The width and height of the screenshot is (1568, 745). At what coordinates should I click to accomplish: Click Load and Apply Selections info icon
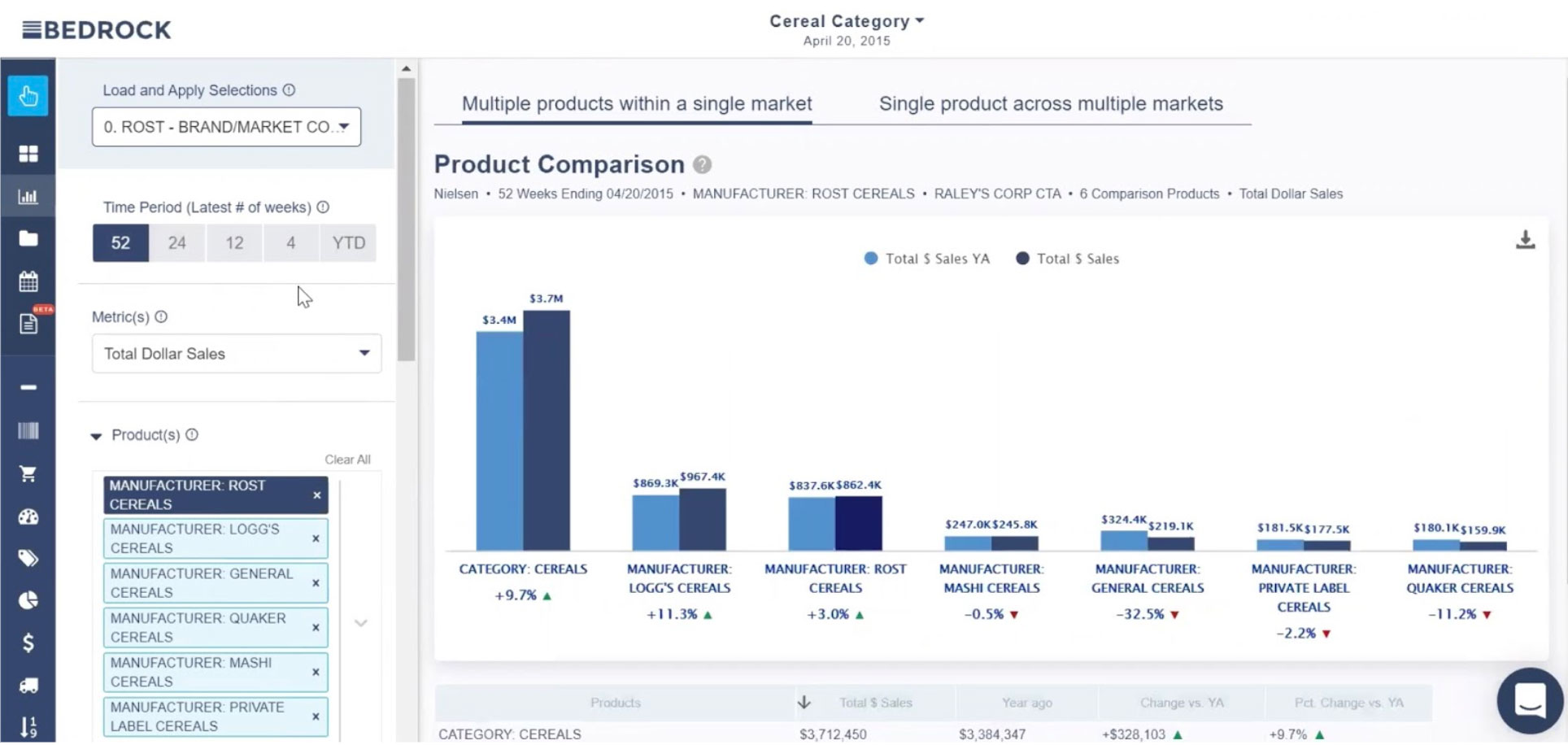(x=289, y=90)
